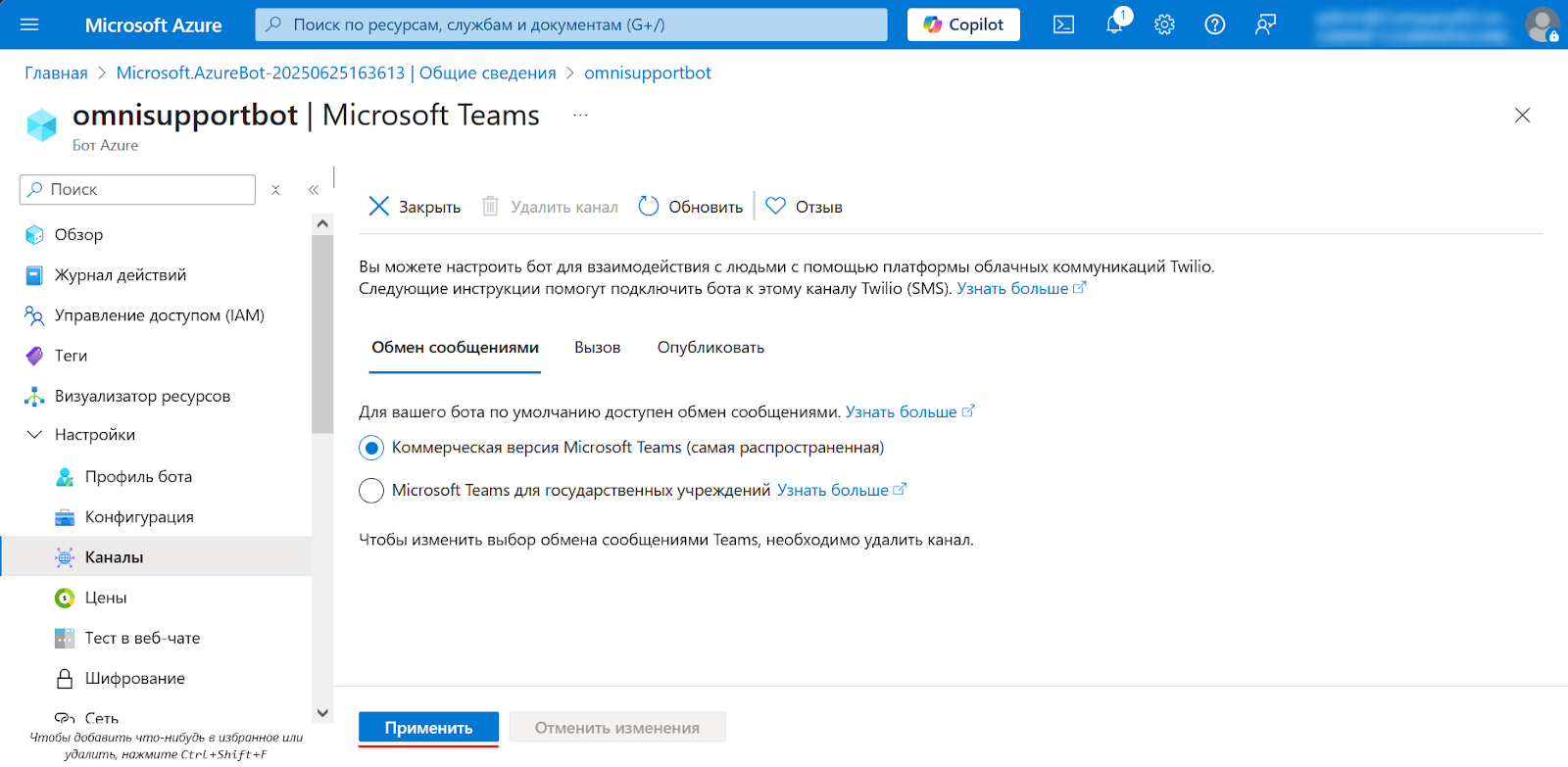Click Обновить to refresh the channel
This screenshot has width=1568, height=767.
click(x=691, y=207)
